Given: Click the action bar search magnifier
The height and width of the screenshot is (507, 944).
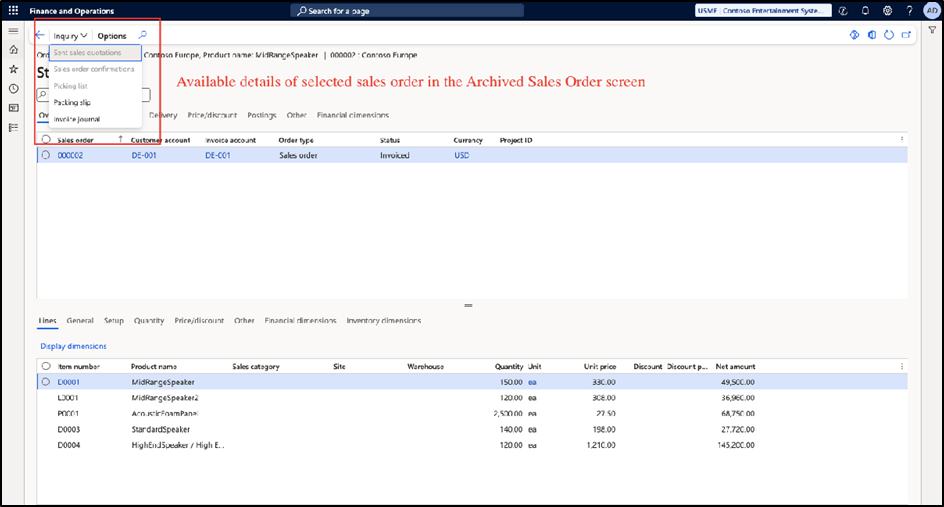Looking at the screenshot, I should [143, 35].
